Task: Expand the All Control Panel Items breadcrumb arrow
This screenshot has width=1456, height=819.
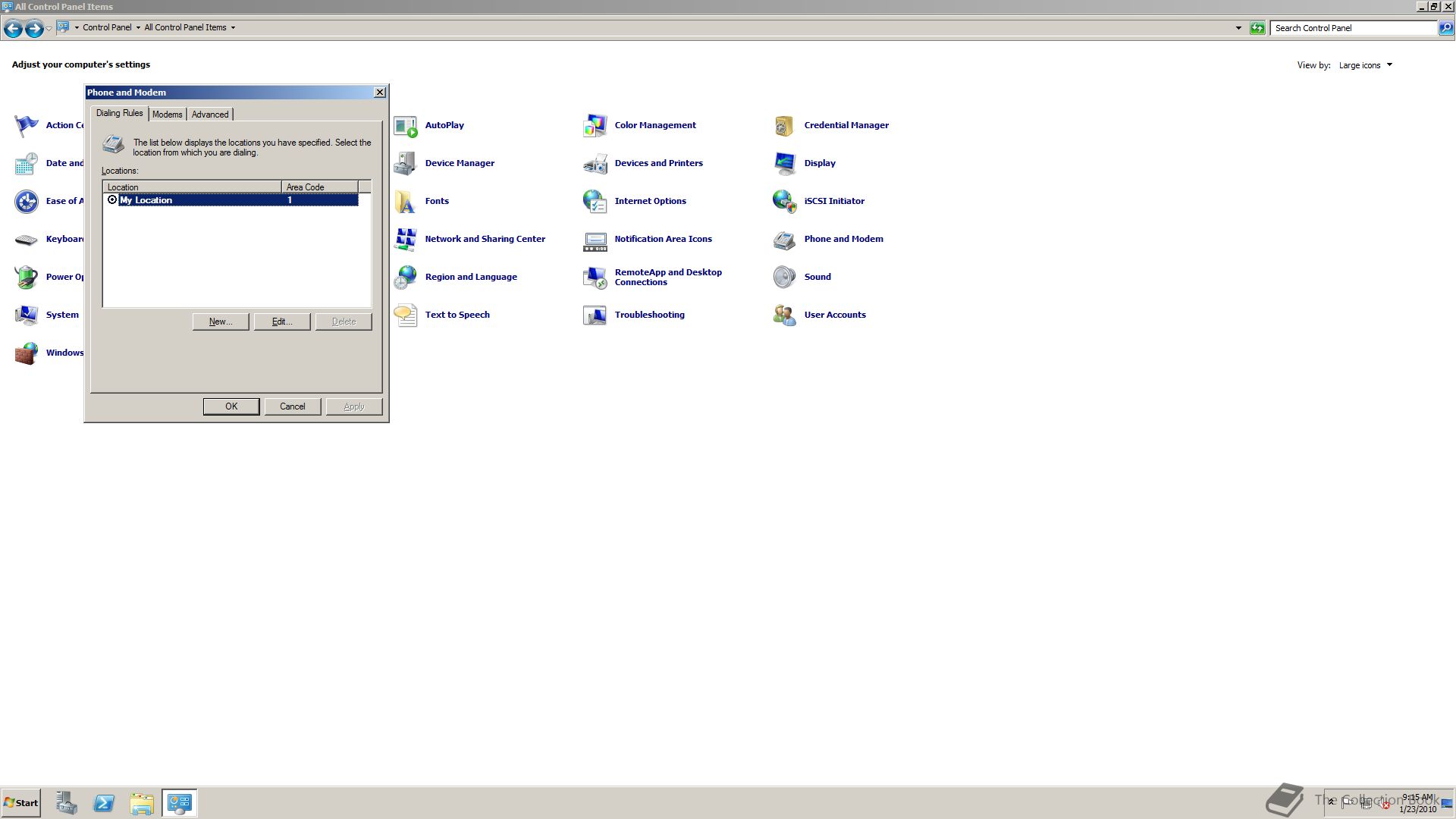Action: [233, 28]
